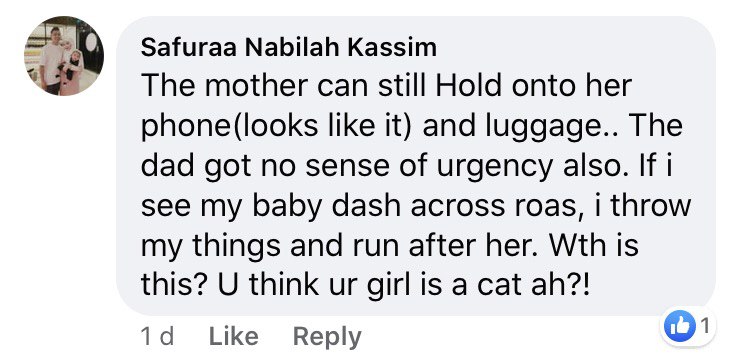Image resolution: width=750 pixels, height=360 pixels.
Task: Open Safuraa Nabilah Kassim's profile name link
Action: click(288, 48)
